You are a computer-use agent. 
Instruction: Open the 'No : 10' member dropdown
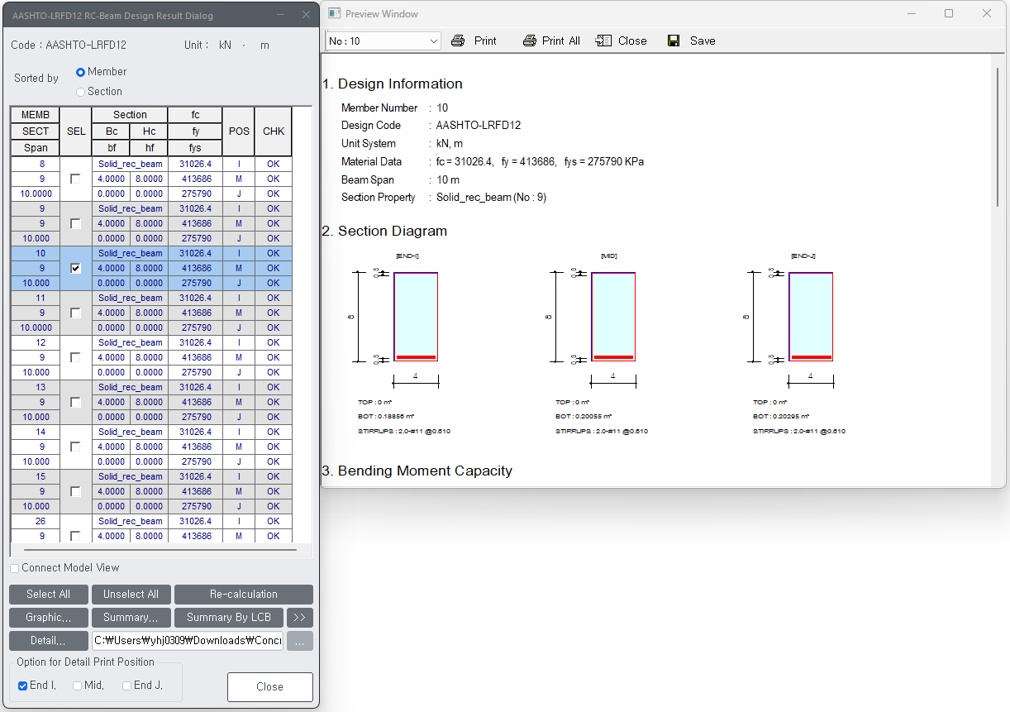coord(383,41)
